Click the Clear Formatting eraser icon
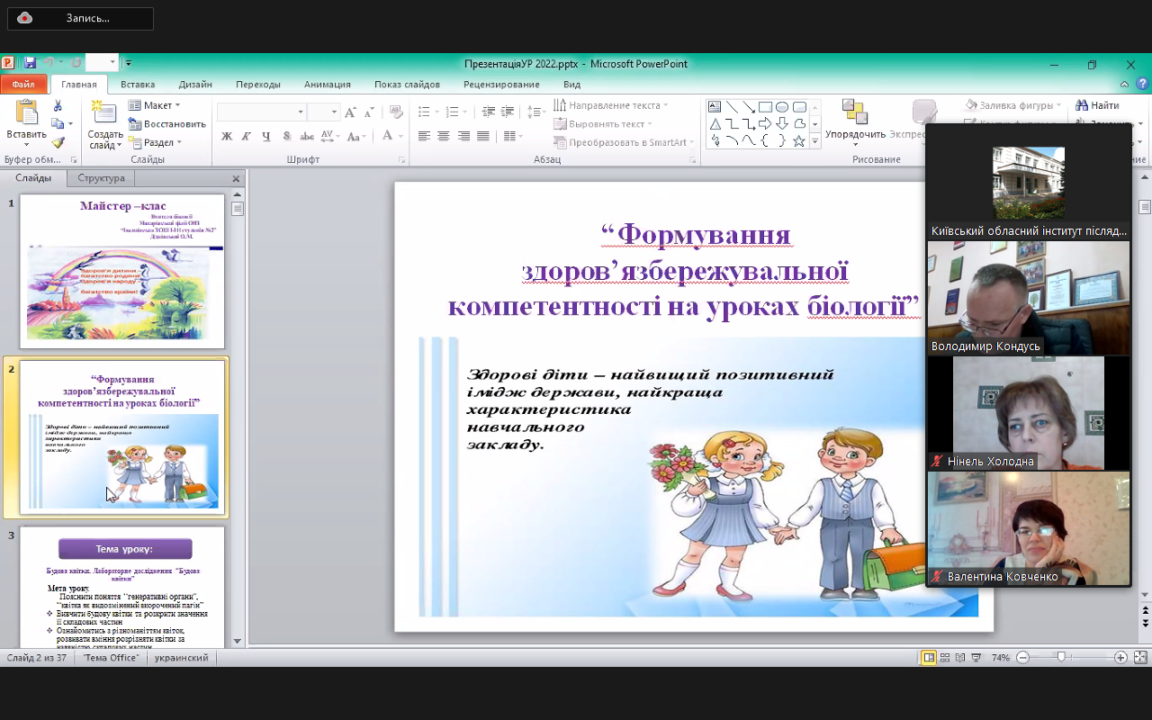The height and width of the screenshot is (720, 1152). click(396, 112)
